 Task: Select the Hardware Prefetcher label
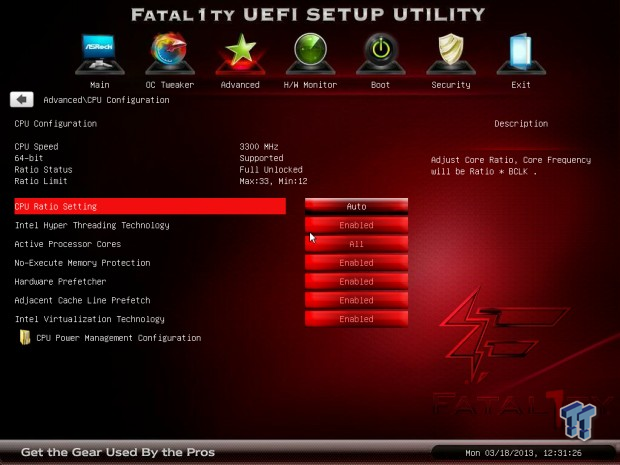pyautogui.click(x=60, y=282)
